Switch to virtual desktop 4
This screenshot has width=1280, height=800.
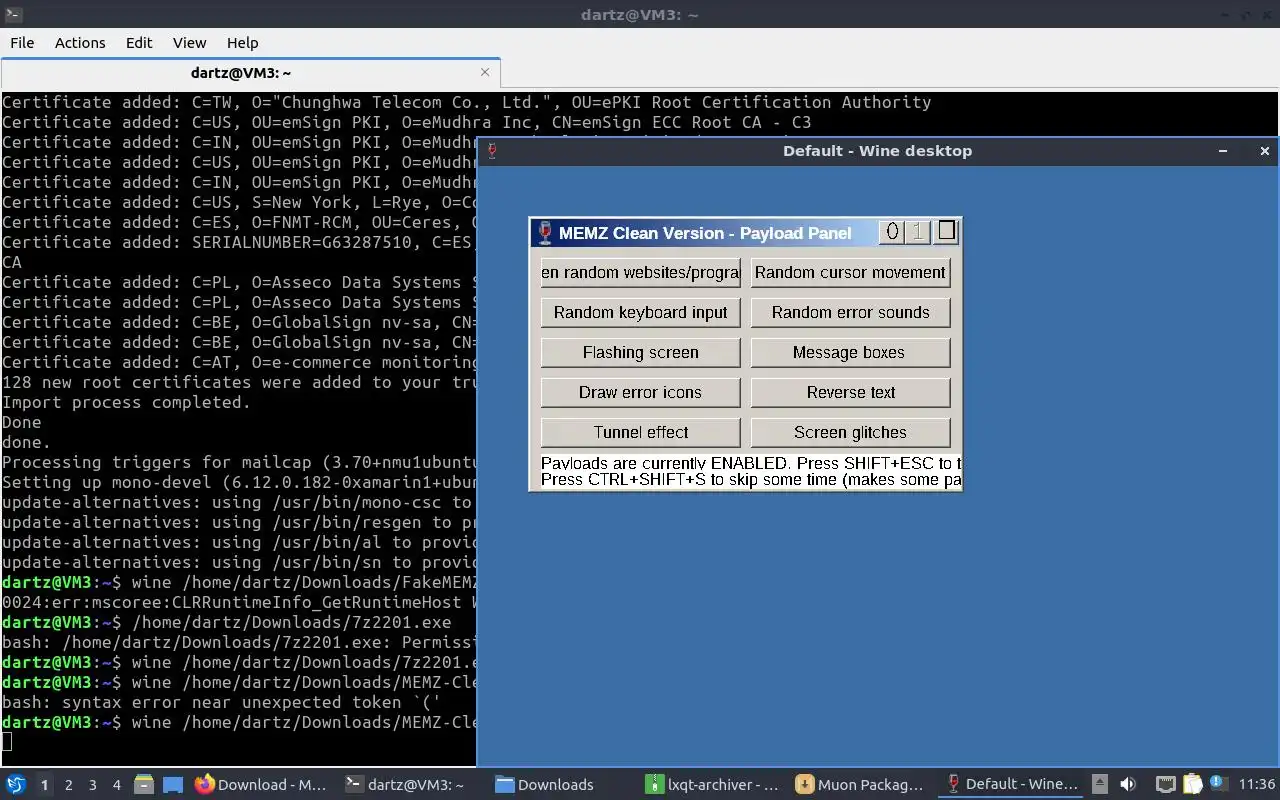117,785
